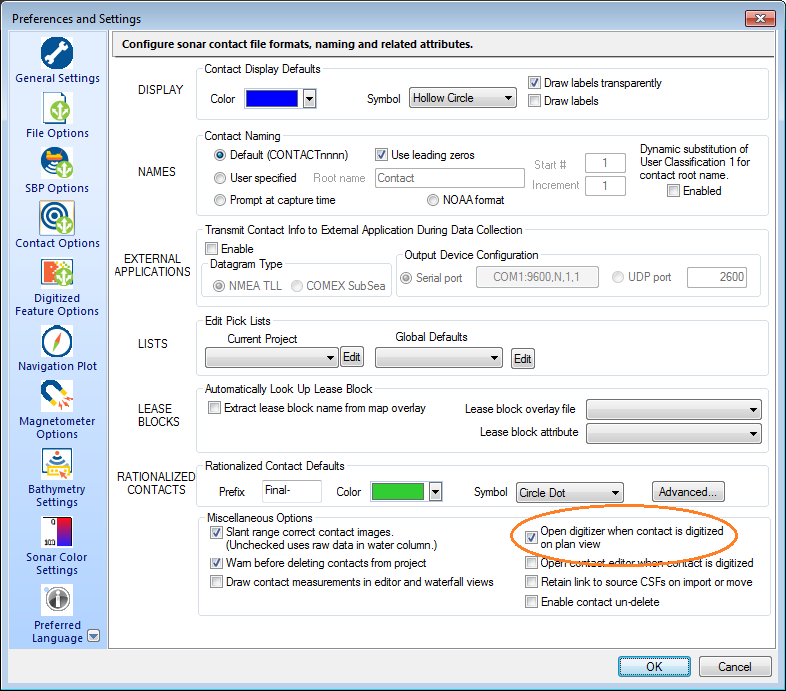This screenshot has width=786, height=691.
Task: Open Bathymetry Settings icon
Action: tap(57, 465)
